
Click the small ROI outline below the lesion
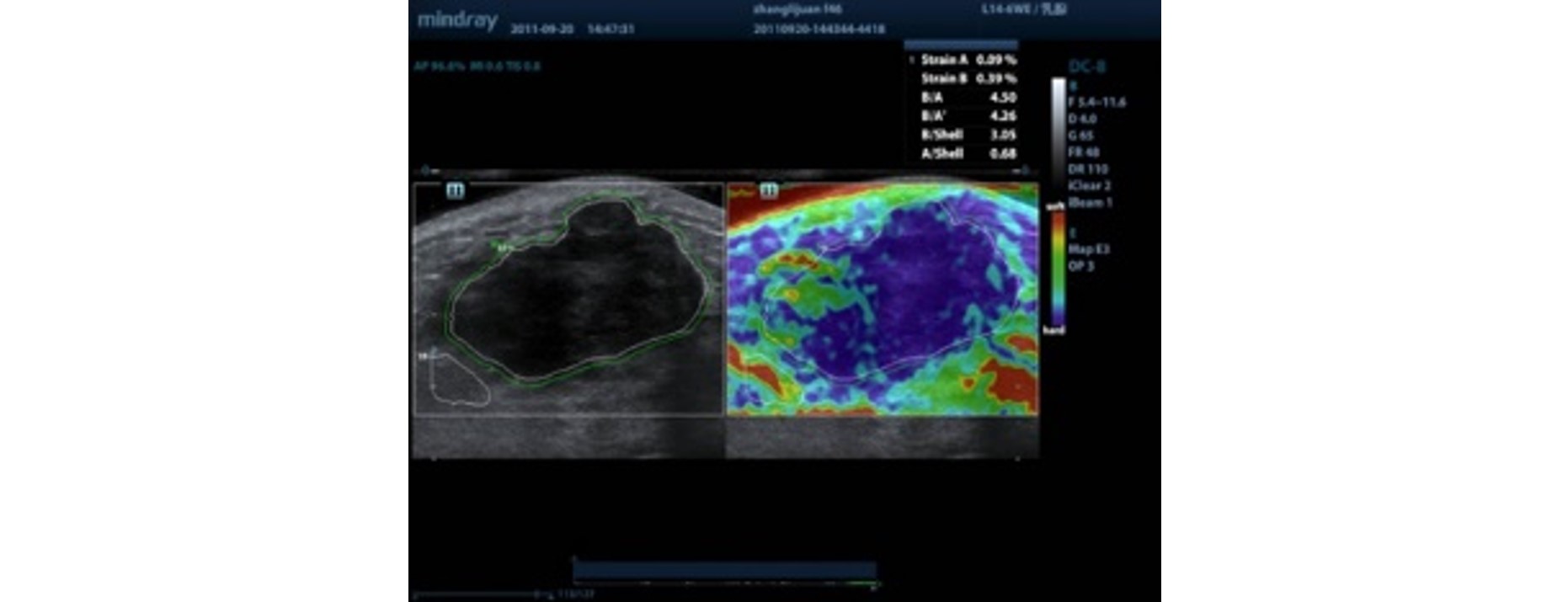click(457, 379)
